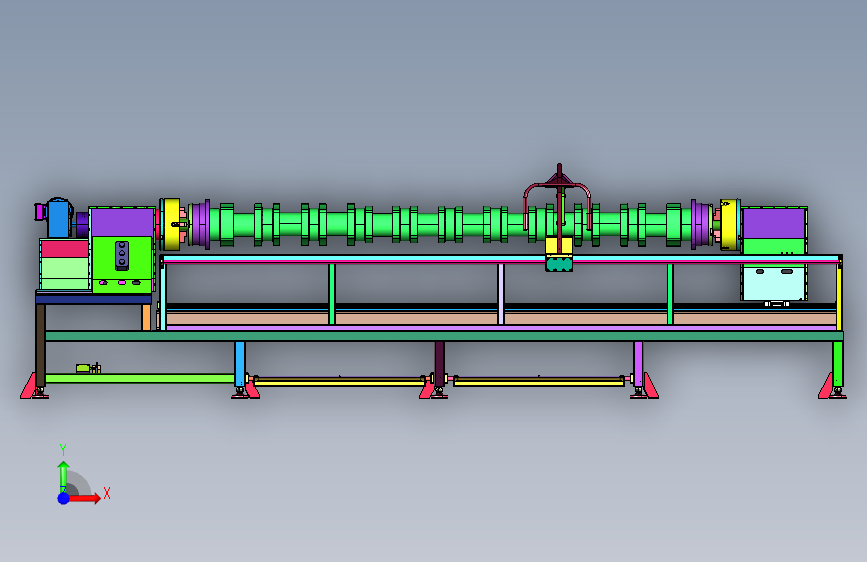Pick the magenta cap on the motor's left end
867x562 pixels.
(39, 211)
